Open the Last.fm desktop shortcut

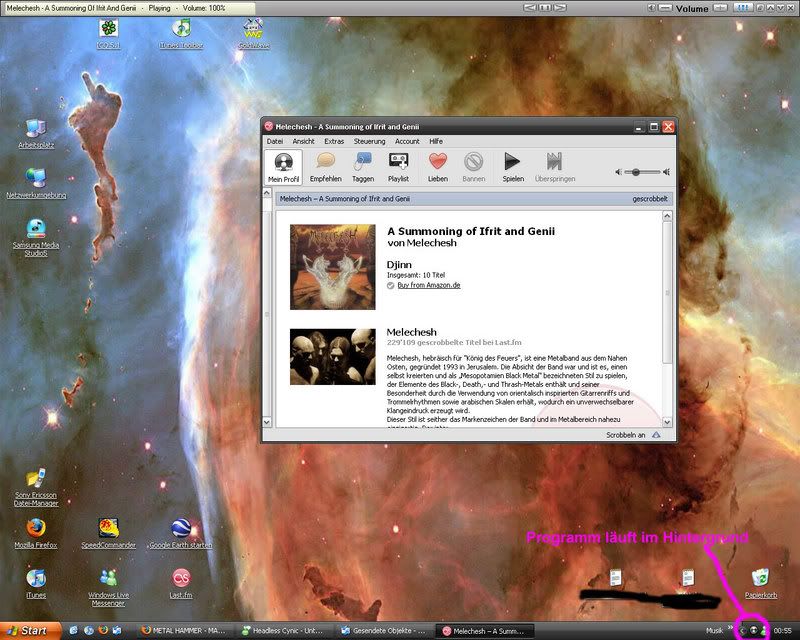tap(181, 583)
